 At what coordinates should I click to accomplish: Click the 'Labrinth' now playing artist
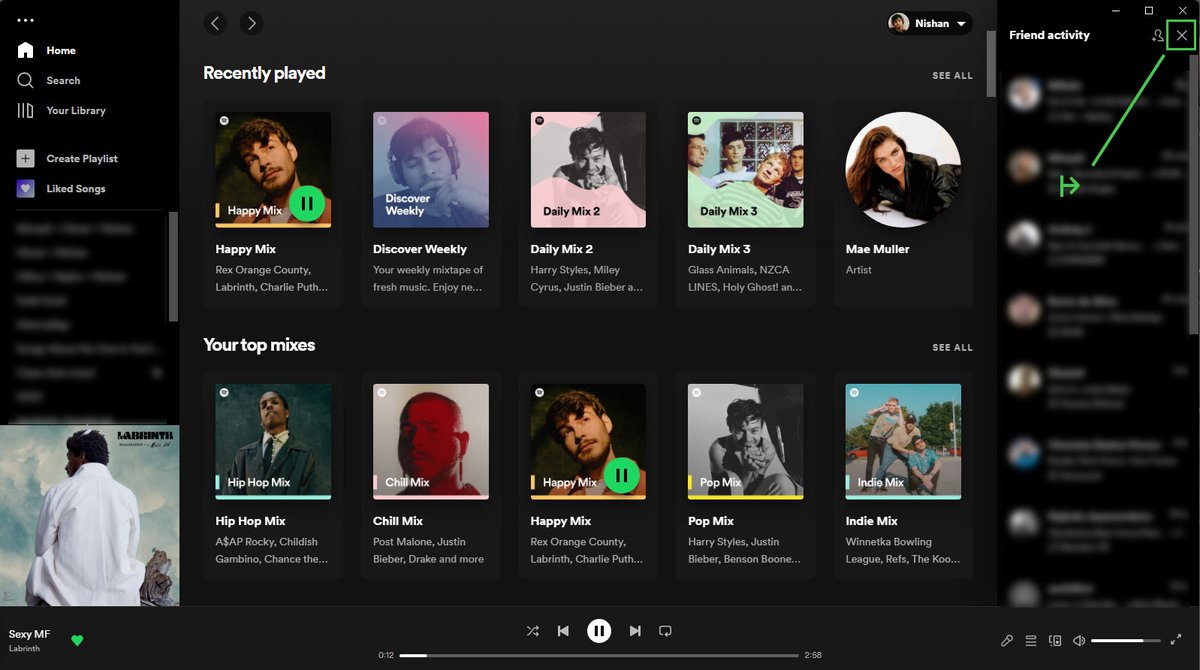25,649
